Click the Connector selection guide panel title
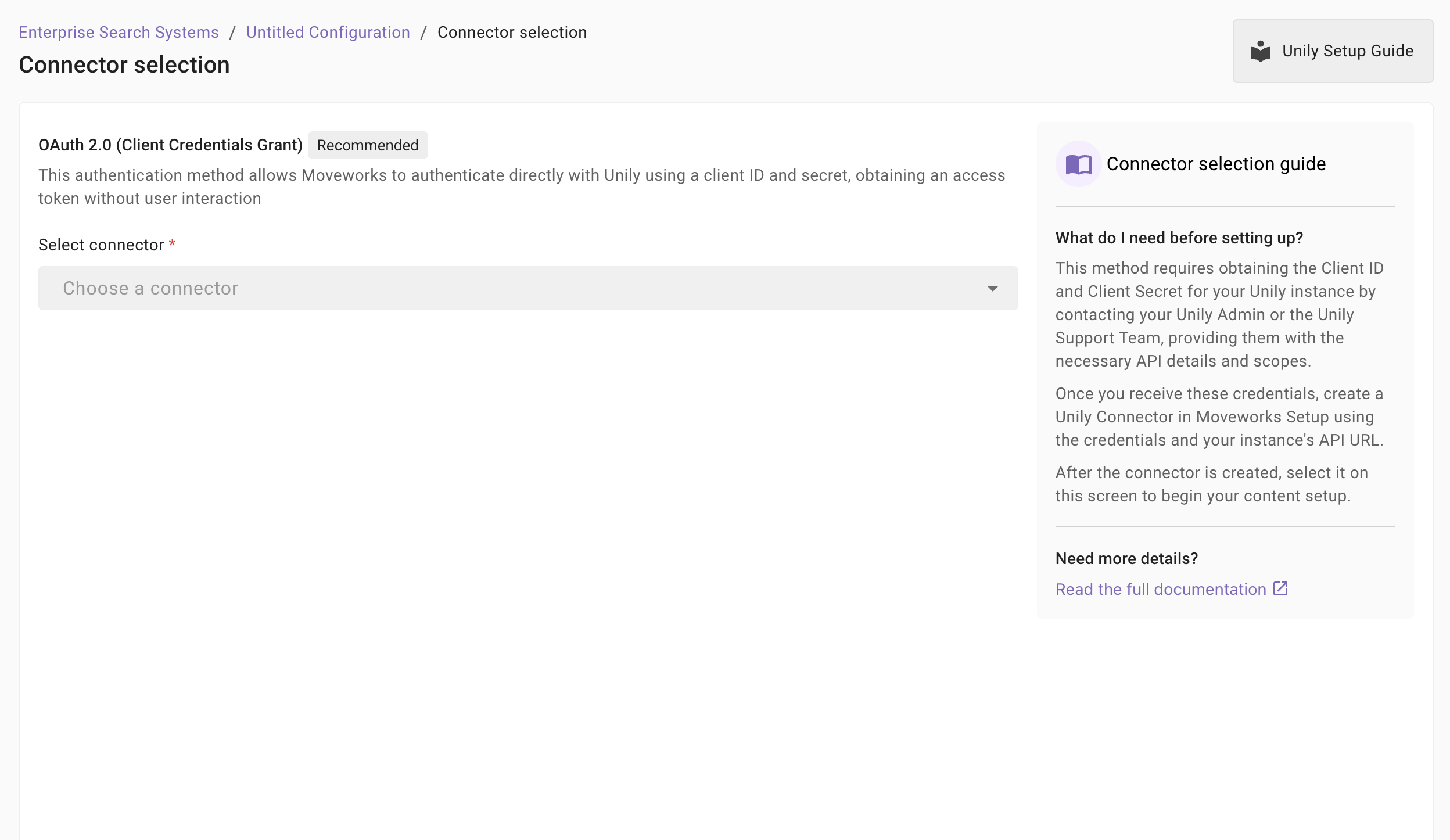The width and height of the screenshot is (1450, 840). tap(1216, 164)
